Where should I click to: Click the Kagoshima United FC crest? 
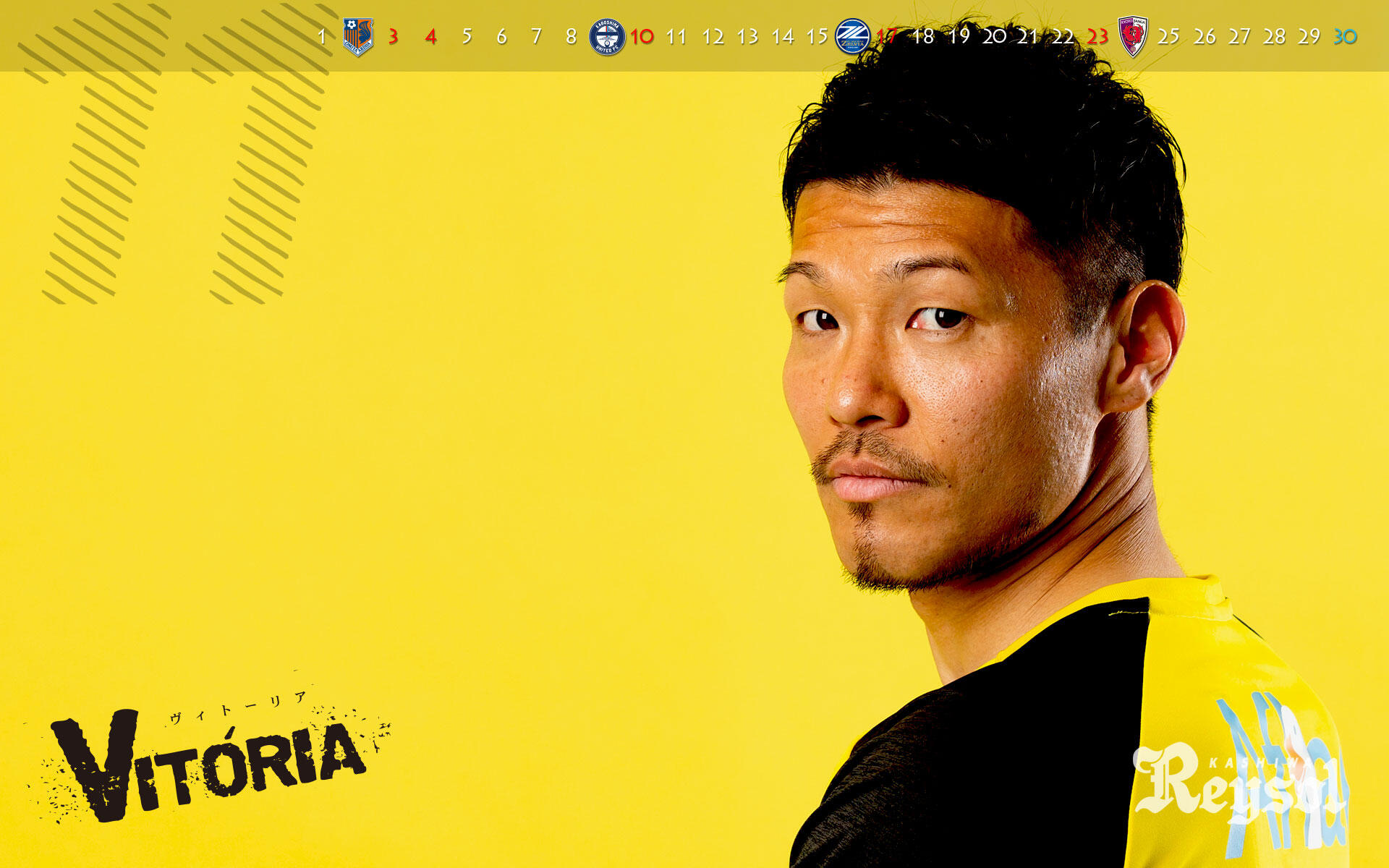pyautogui.click(x=606, y=36)
